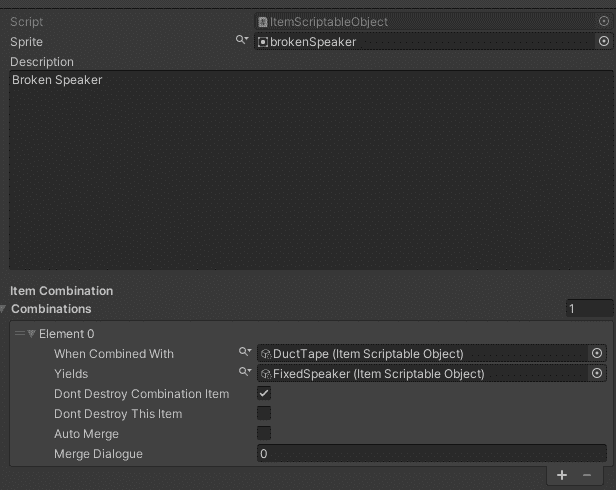Image resolution: width=616 pixels, height=490 pixels.
Task: Open object picker for When Combined With
Action: (x=597, y=354)
